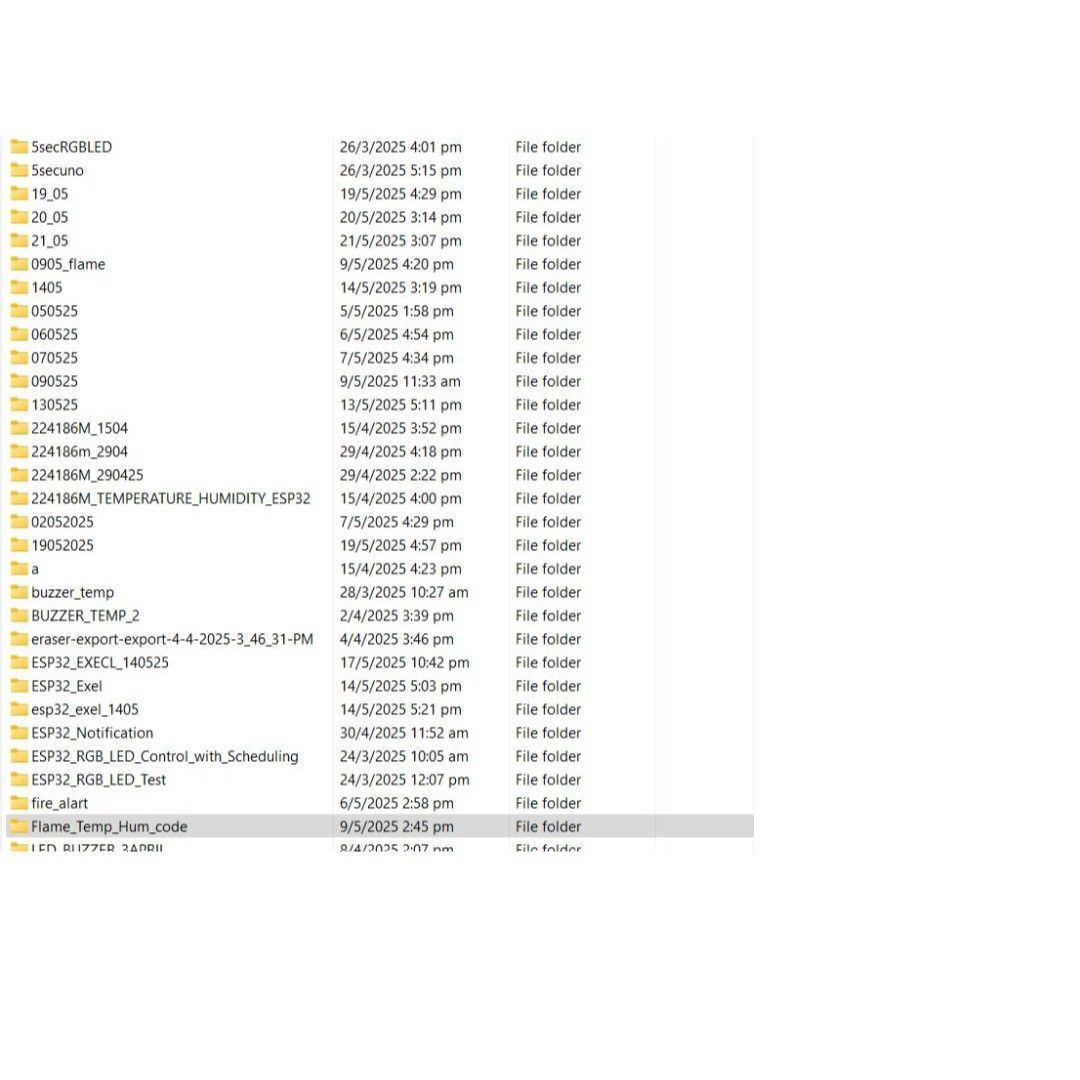Image resolution: width=1080 pixels, height=1080 pixels.
Task: Click date 6/5/2025 2:58 pm
Action: [397, 802]
